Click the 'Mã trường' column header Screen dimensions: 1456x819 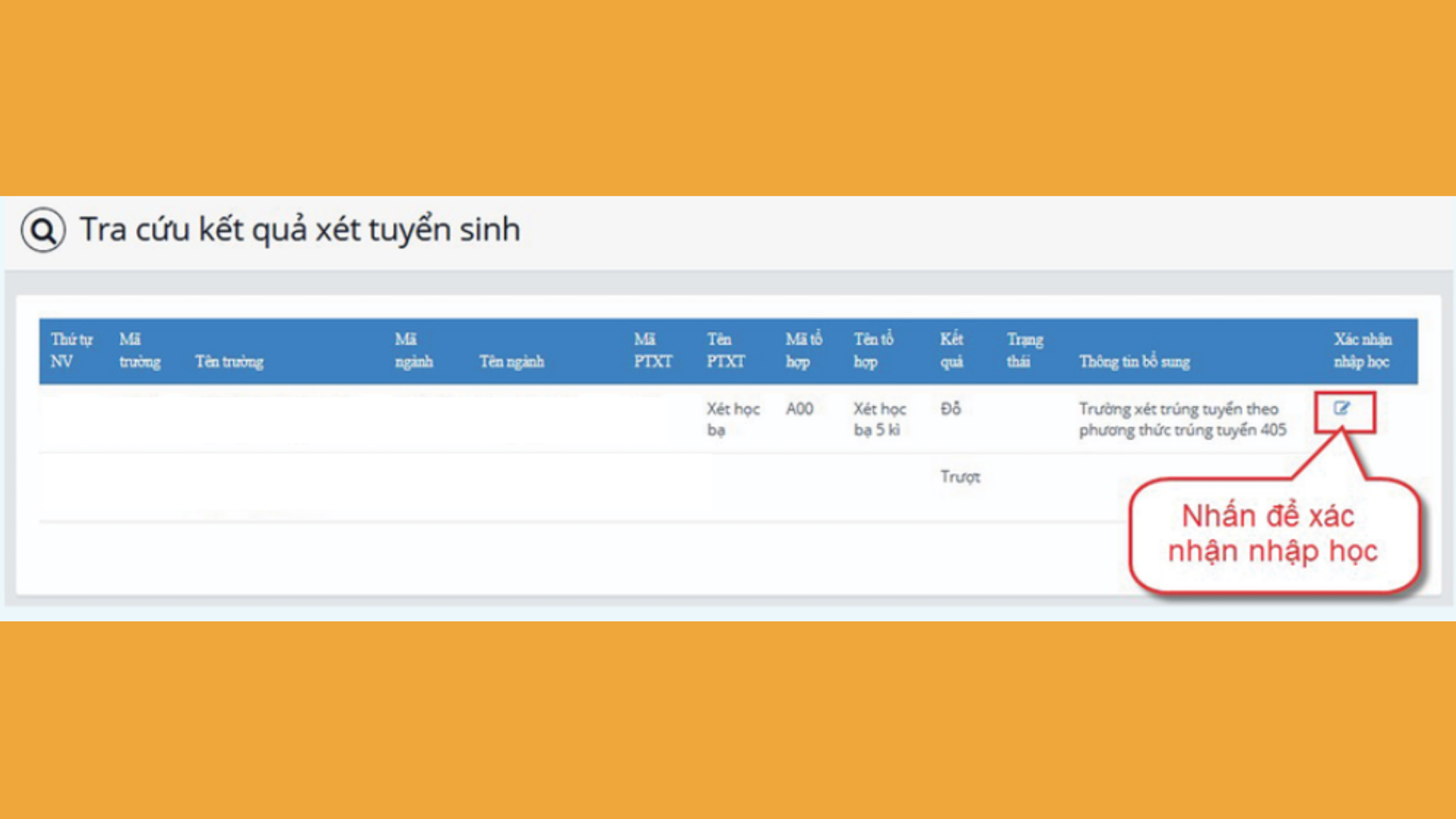[140, 350]
